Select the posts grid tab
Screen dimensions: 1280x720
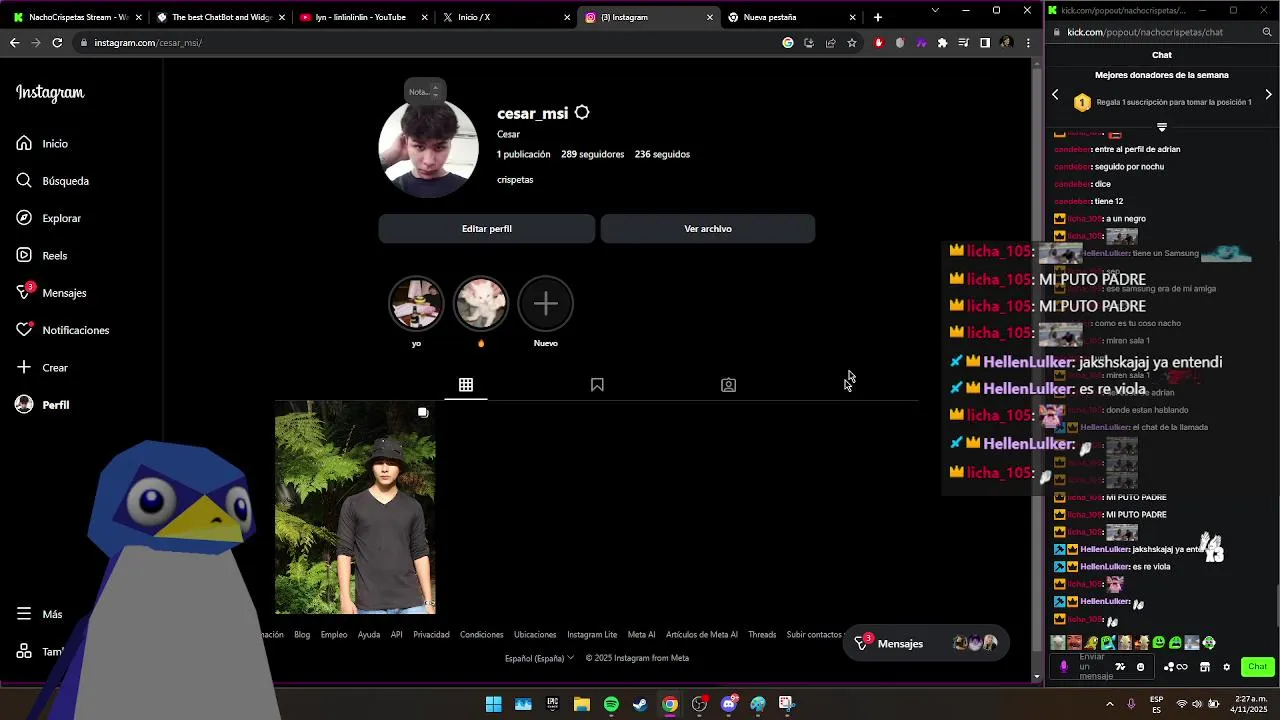pos(466,385)
